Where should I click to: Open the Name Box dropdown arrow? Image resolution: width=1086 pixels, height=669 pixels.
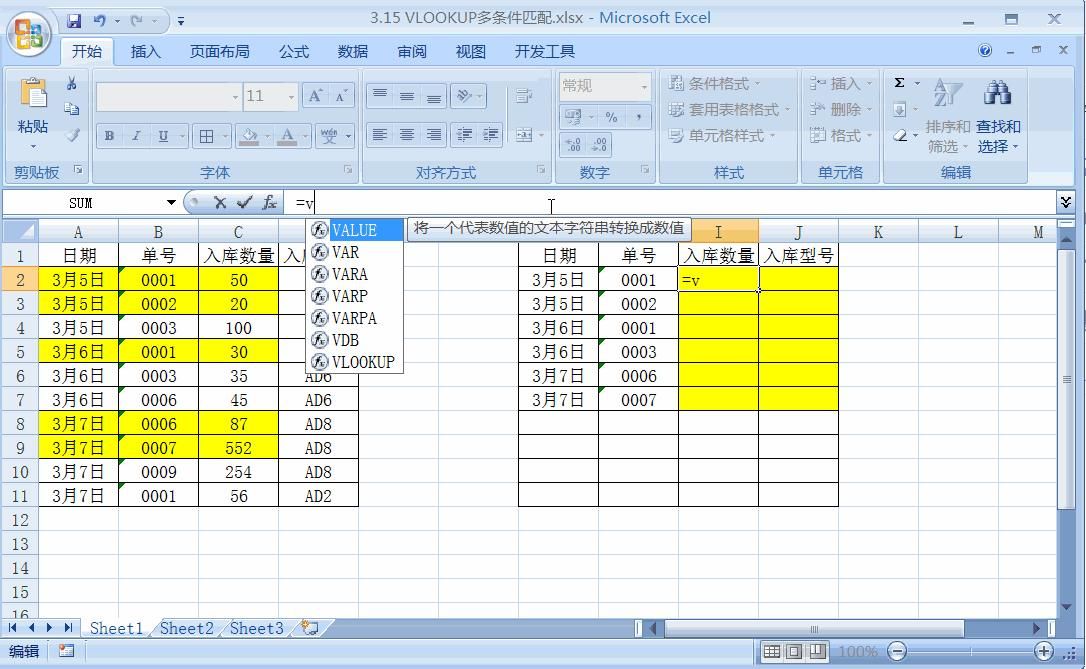coord(170,202)
